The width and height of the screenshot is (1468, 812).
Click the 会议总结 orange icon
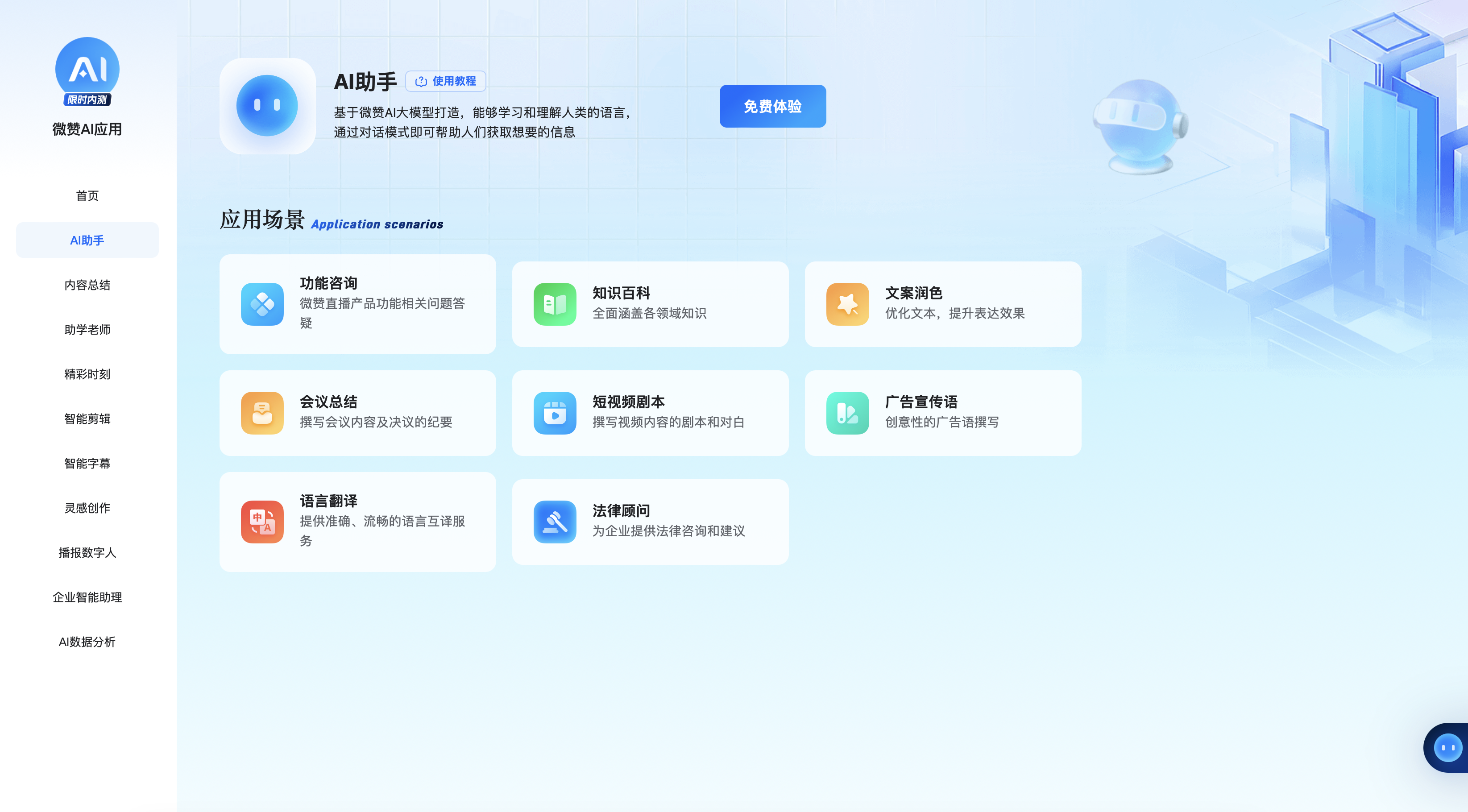point(262,413)
